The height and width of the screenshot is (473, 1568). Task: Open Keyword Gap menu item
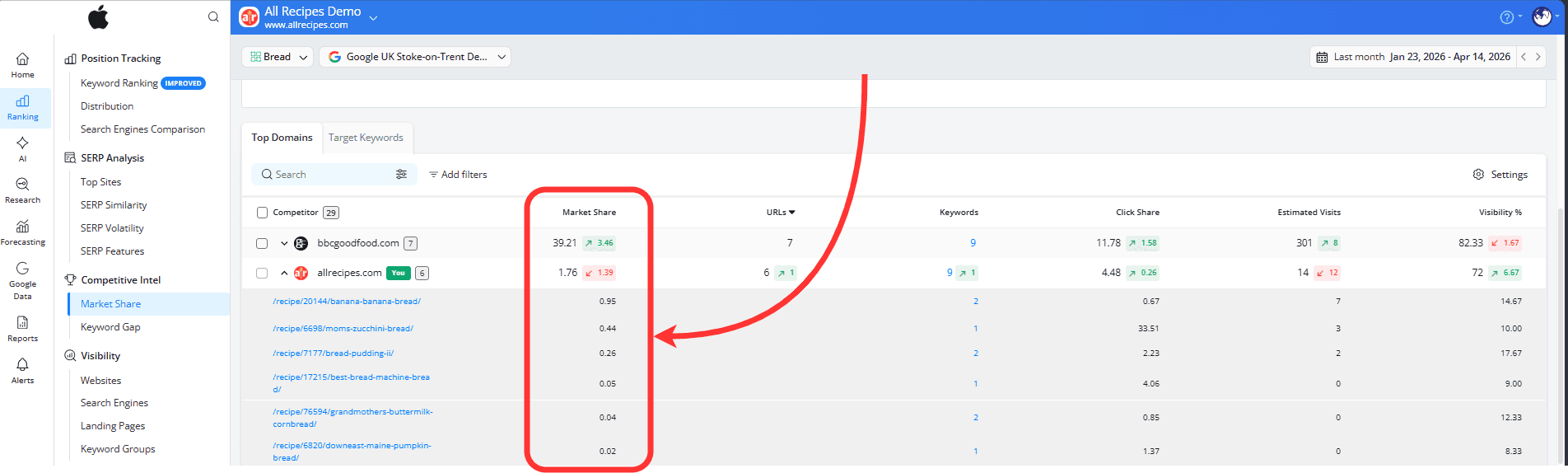coord(110,327)
